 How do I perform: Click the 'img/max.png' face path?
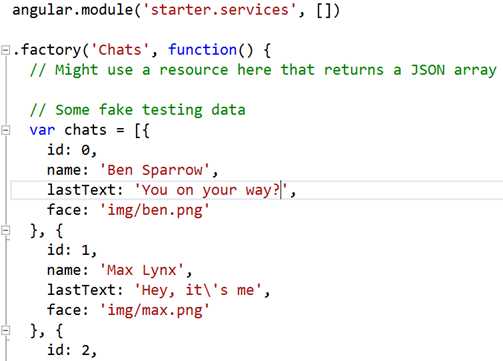click(x=155, y=310)
